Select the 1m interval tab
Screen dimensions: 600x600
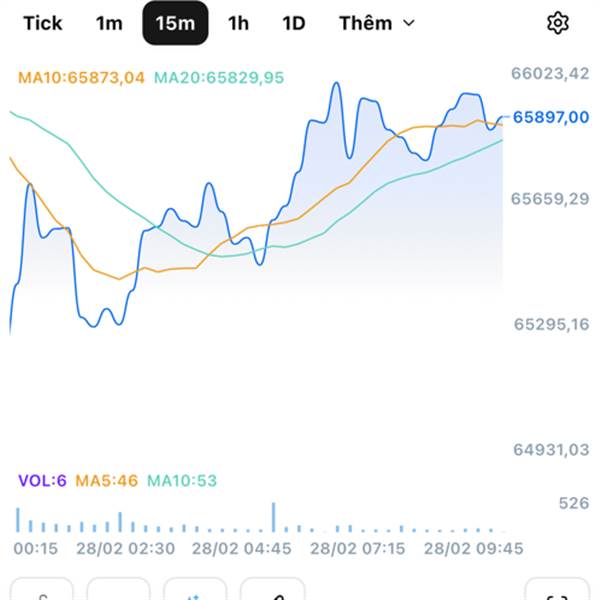[109, 23]
